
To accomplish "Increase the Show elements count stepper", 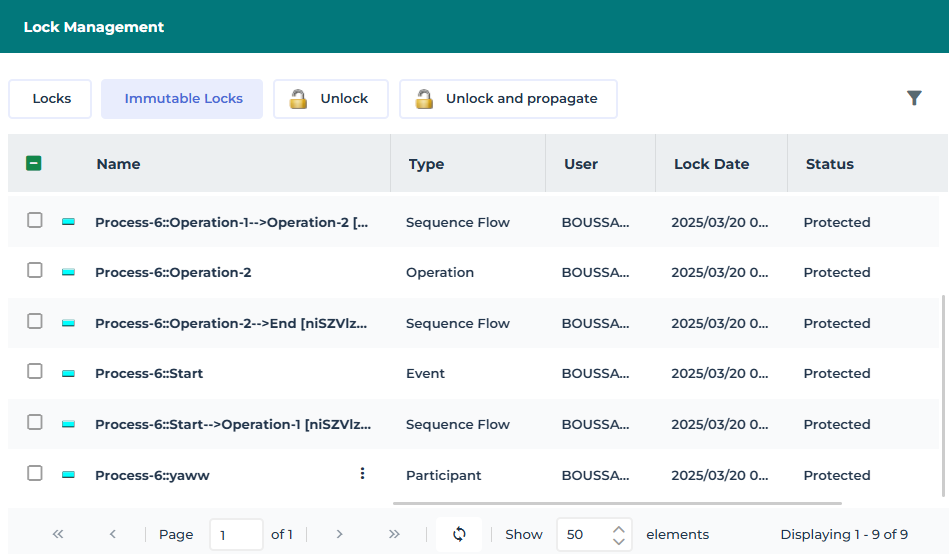I will [x=619, y=528].
